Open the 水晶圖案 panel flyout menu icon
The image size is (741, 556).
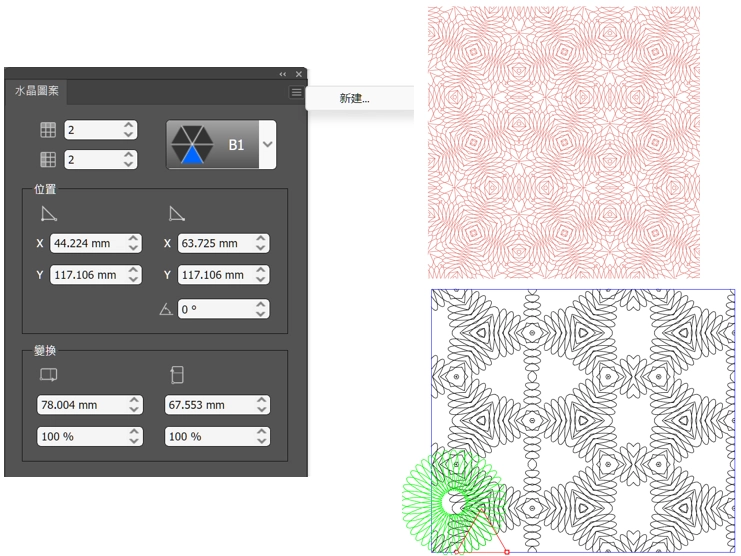(296, 92)
